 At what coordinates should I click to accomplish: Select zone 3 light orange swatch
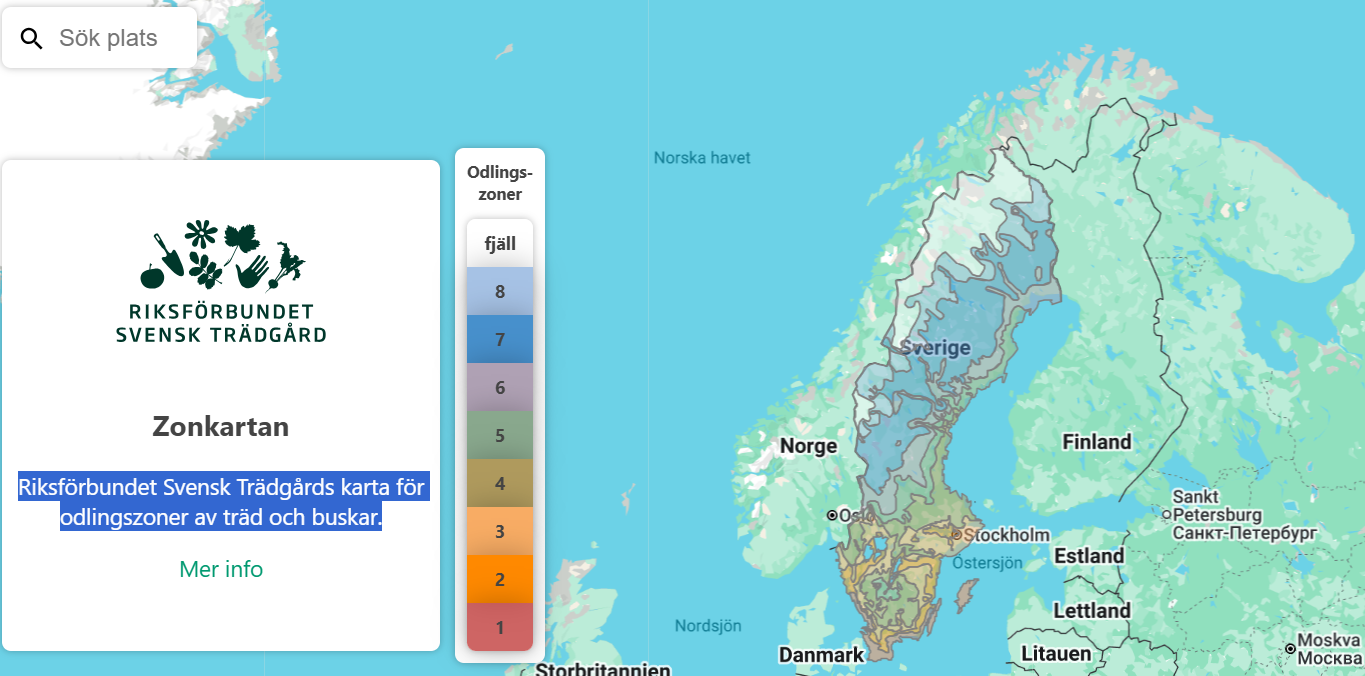click(500, 531)
